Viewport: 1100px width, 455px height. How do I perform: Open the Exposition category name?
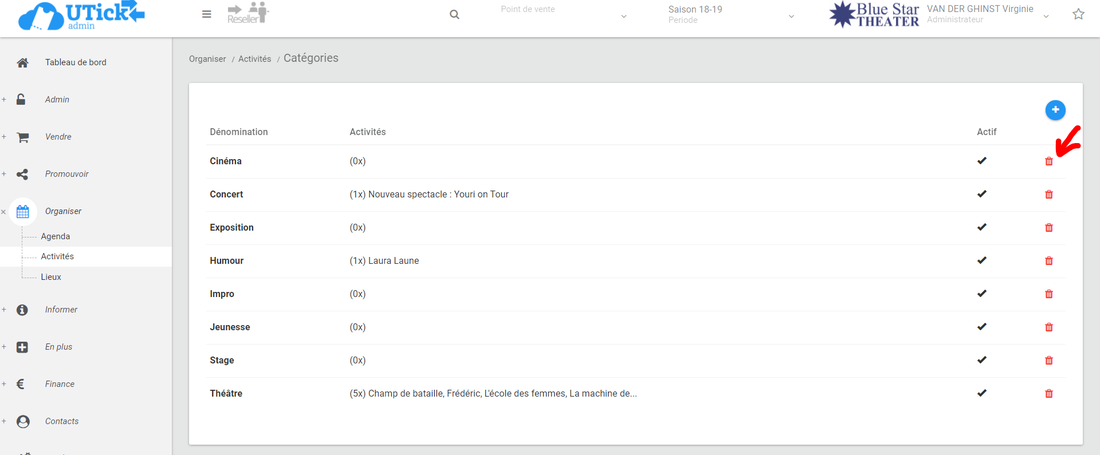231,227
